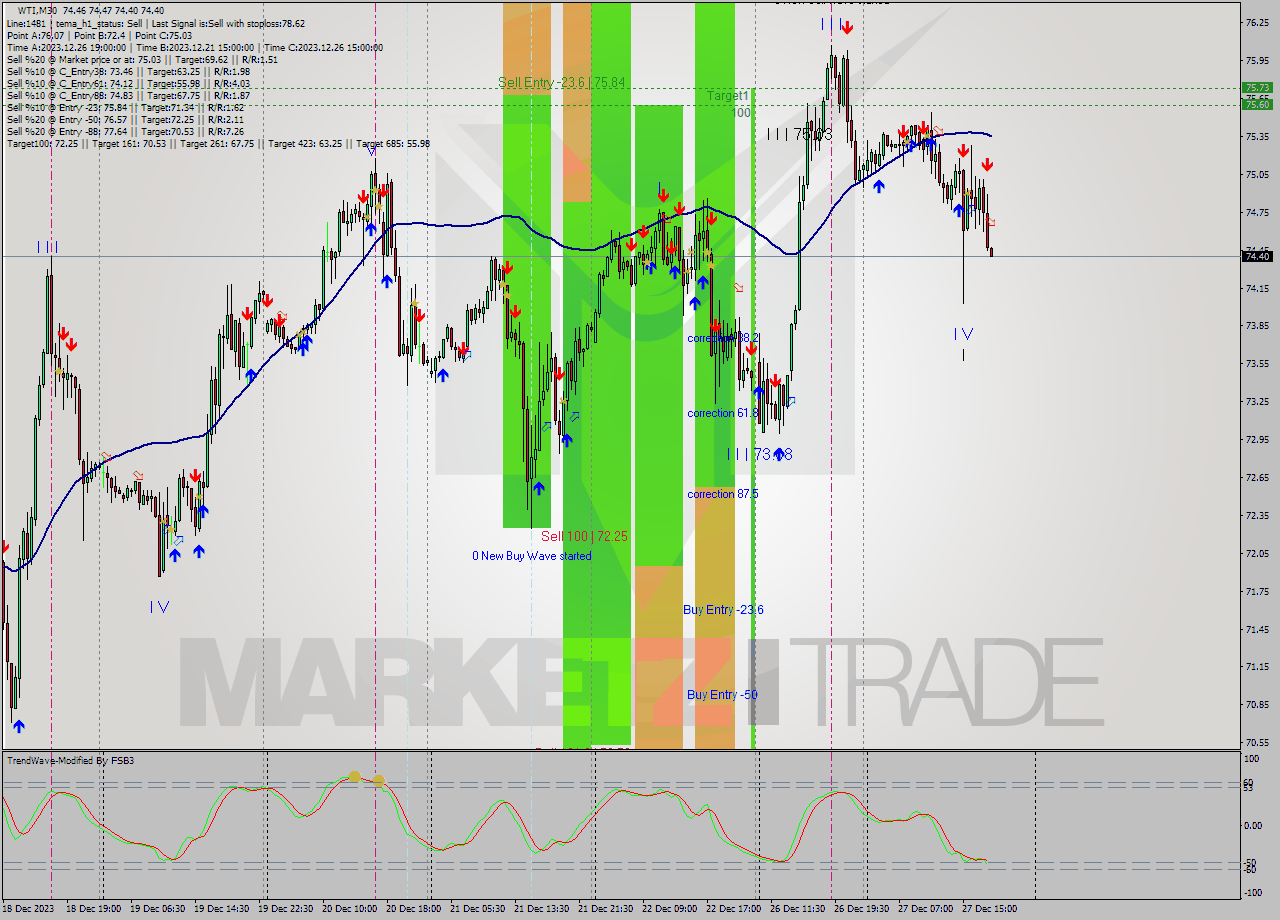Click the 'Target1' label
The height and width of the screenshot is (920, 1280).
(x=728, y=95)
